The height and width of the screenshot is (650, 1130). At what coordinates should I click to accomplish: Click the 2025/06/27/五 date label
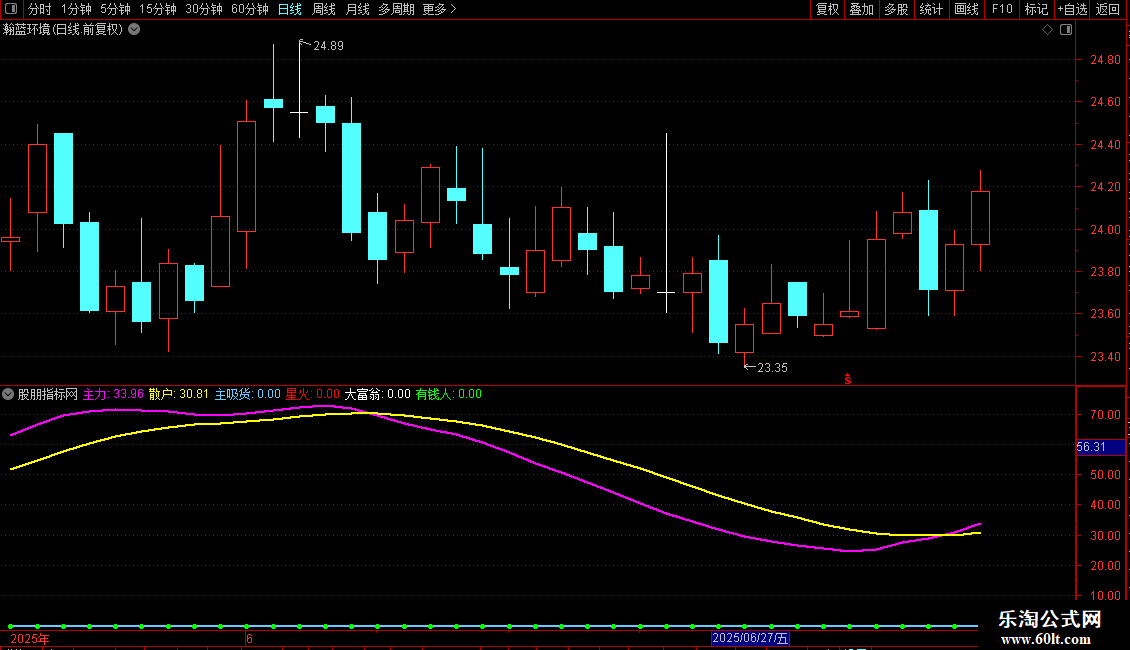click(x=750, y=638)
